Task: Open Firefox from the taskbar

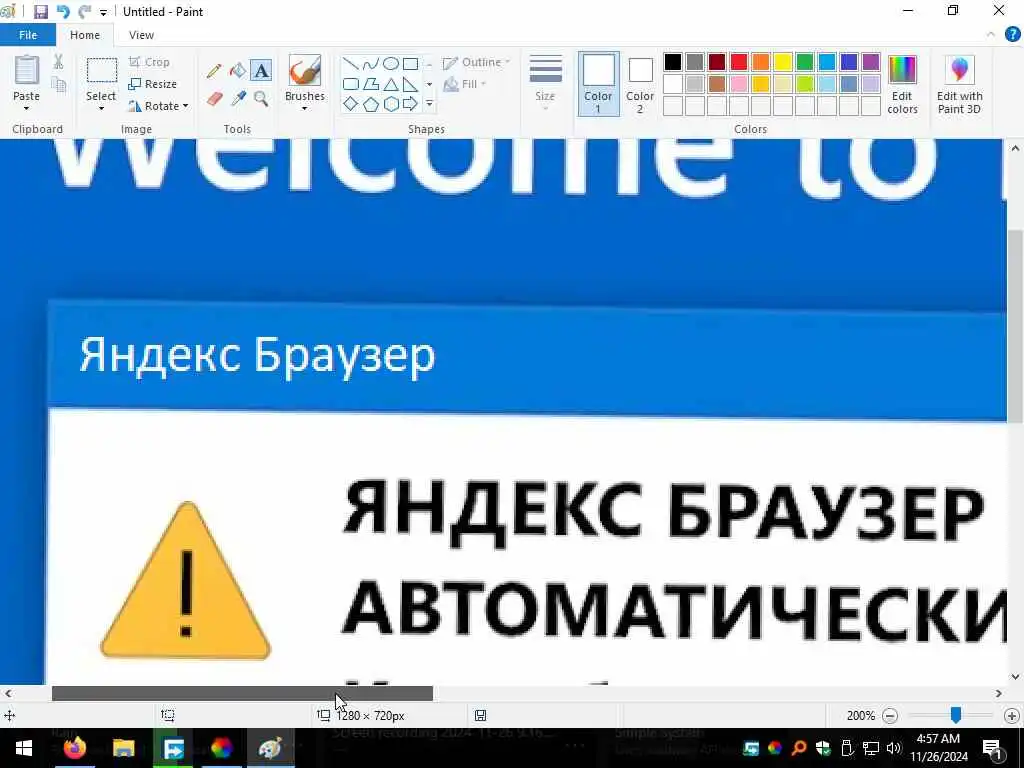Action: 74,748
